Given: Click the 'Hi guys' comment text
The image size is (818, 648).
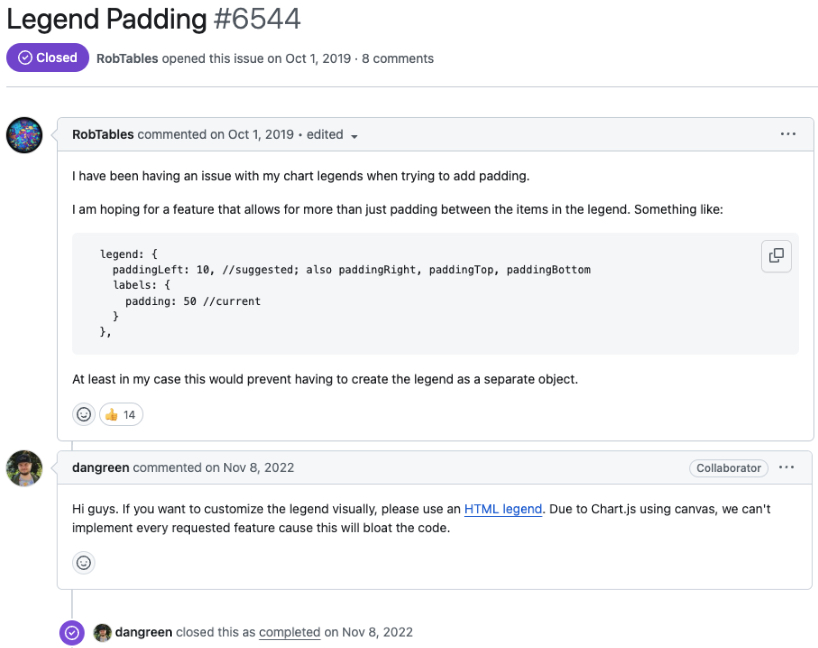Looking at the screenshot, I should [x=422, y=518].
